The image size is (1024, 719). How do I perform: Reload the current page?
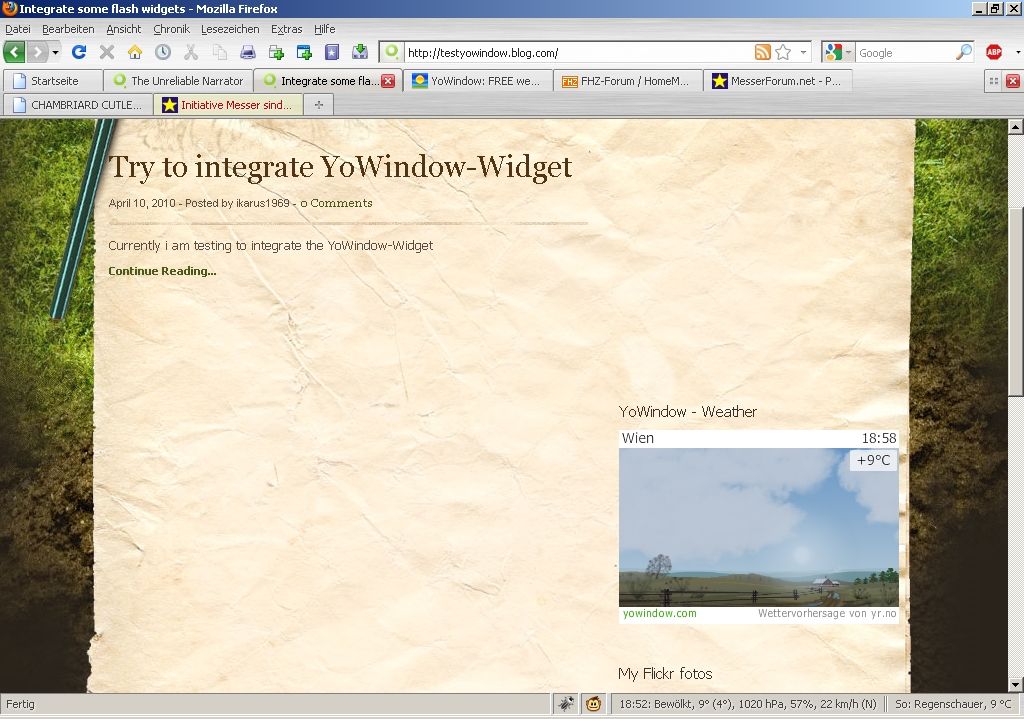pyautogui.click(x=80, y=51)
